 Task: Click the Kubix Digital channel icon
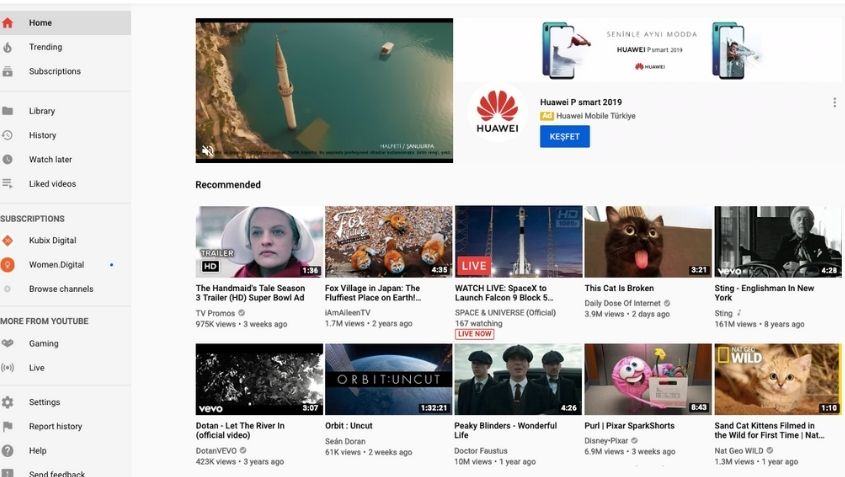click(x=8, y=240)
